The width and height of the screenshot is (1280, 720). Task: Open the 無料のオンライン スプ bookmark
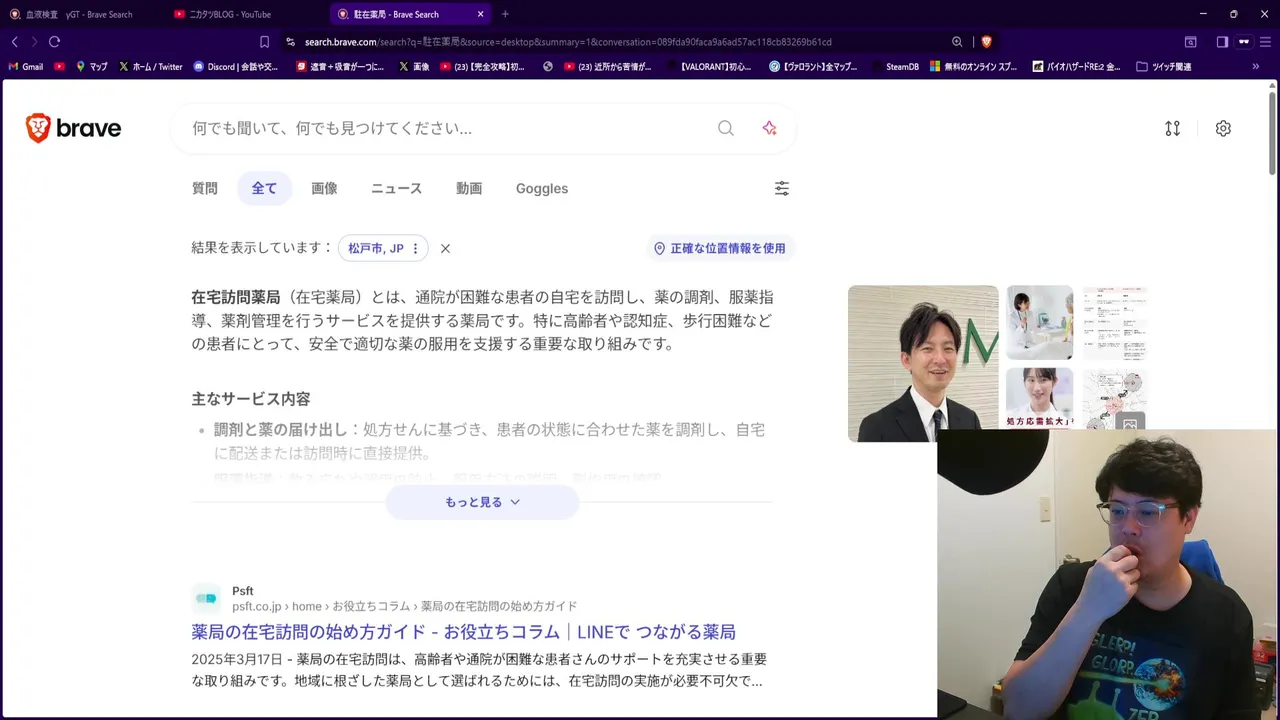[x=974, y=67]
